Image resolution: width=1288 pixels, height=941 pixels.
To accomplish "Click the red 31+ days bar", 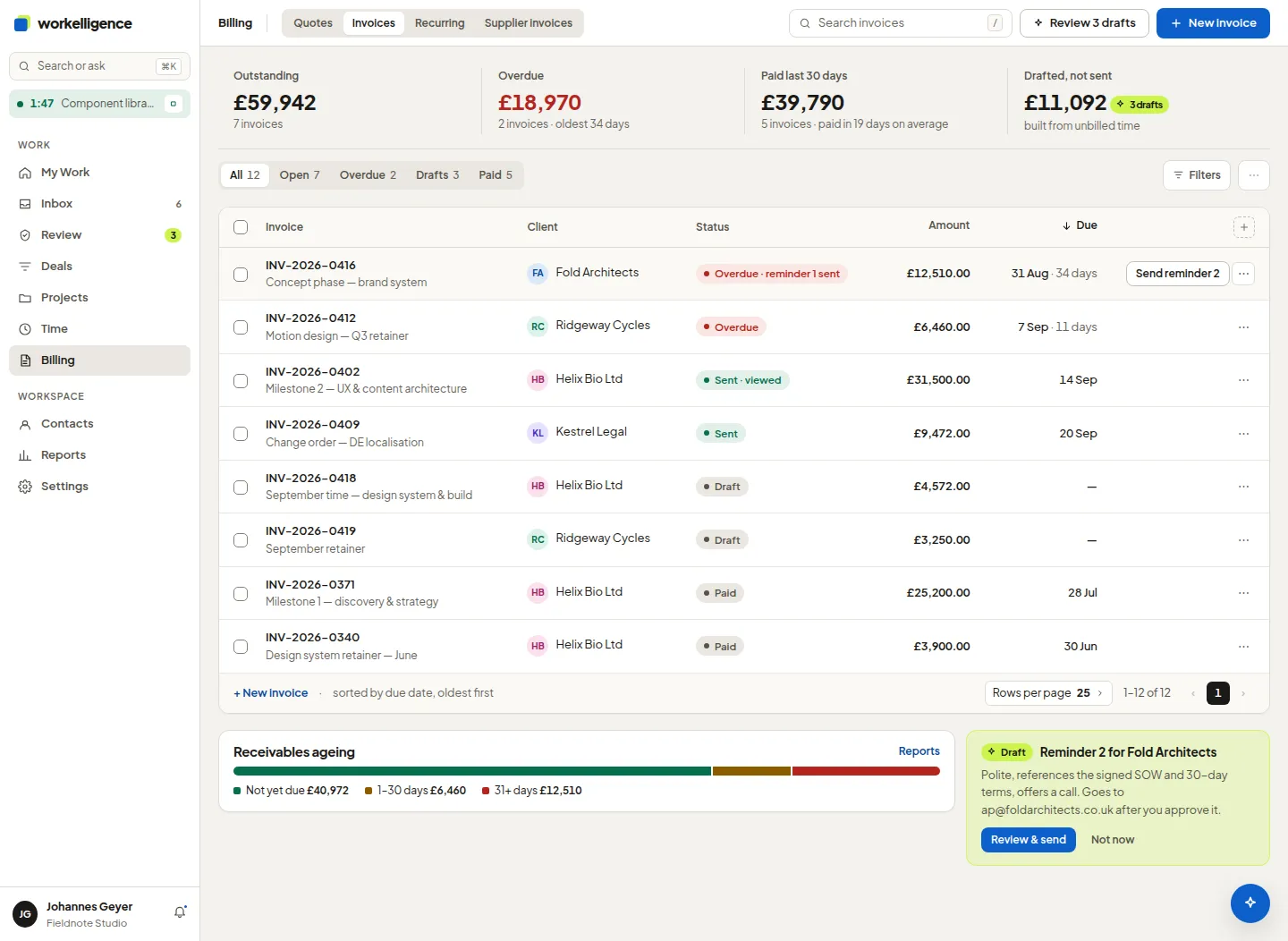I will click(866, 771).
